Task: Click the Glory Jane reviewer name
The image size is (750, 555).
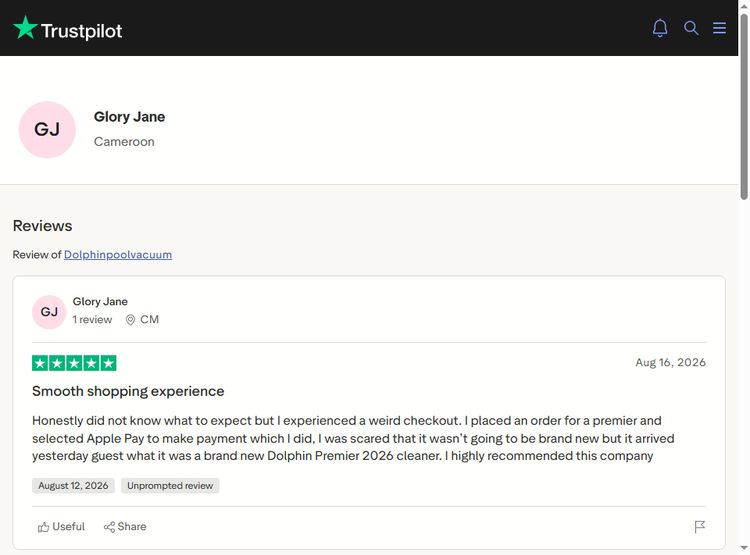Action: tap(100, 301)
